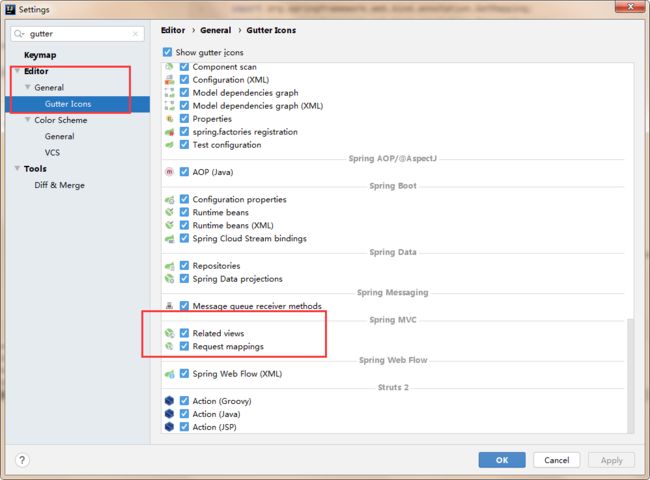Collapse the General node arrow under Editor
650x480 pixels.
point(27,87)
